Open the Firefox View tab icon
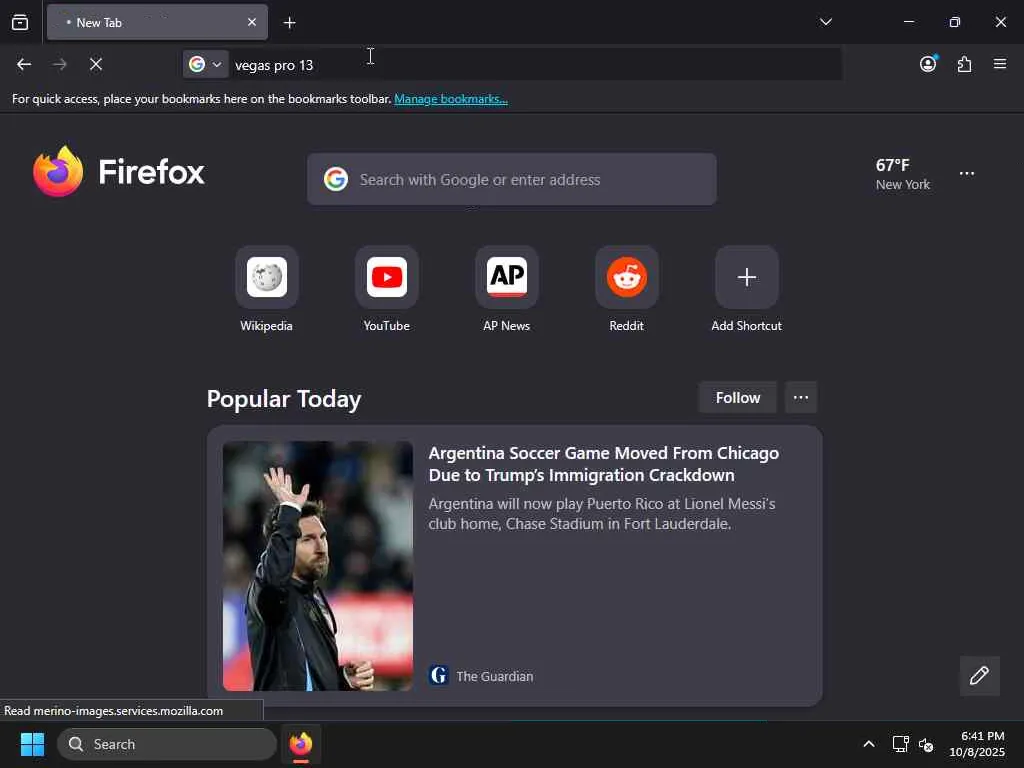Image resolution: width=1024 pixels, height=768 pixels. click(20, 23)
